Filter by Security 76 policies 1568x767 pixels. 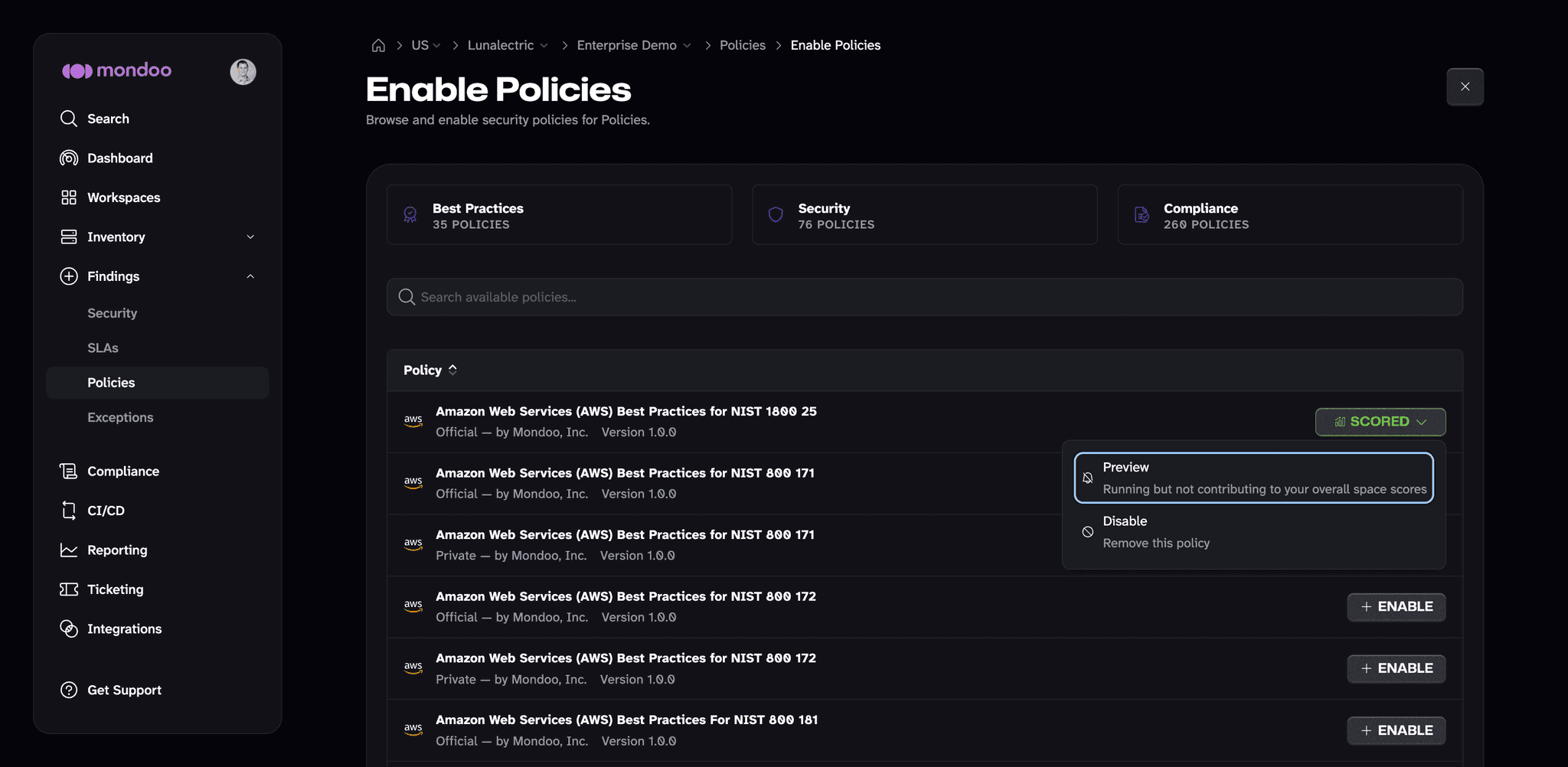click(x=924, y=214)
